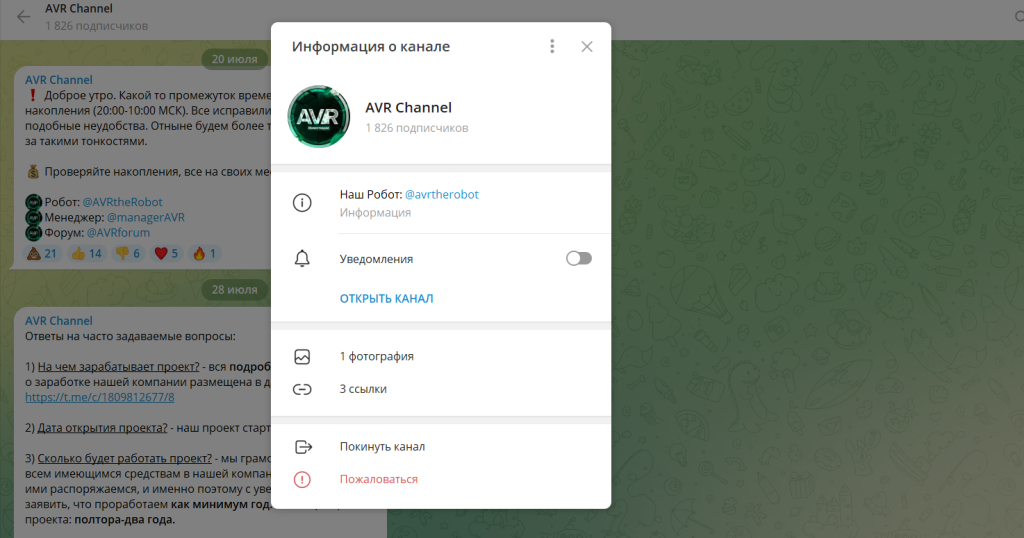Viewport: 1024px width, 538px height.
Task: Open the three-dot menu in channel info
Action: [x=552, y=46]
